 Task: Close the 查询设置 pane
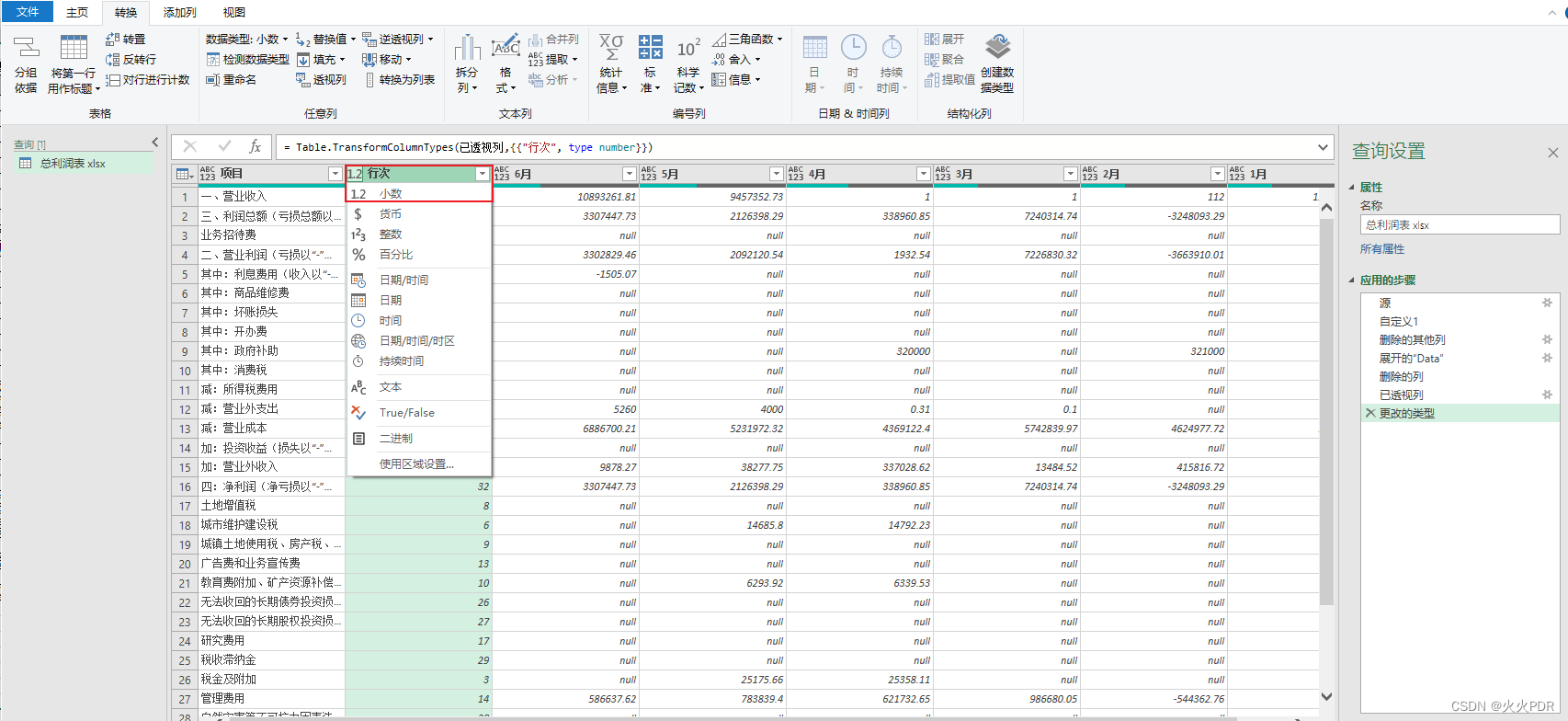1552,153
